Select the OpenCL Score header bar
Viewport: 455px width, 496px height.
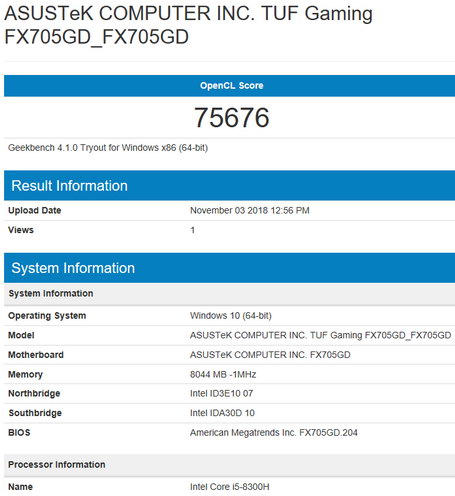coord(229,86)
